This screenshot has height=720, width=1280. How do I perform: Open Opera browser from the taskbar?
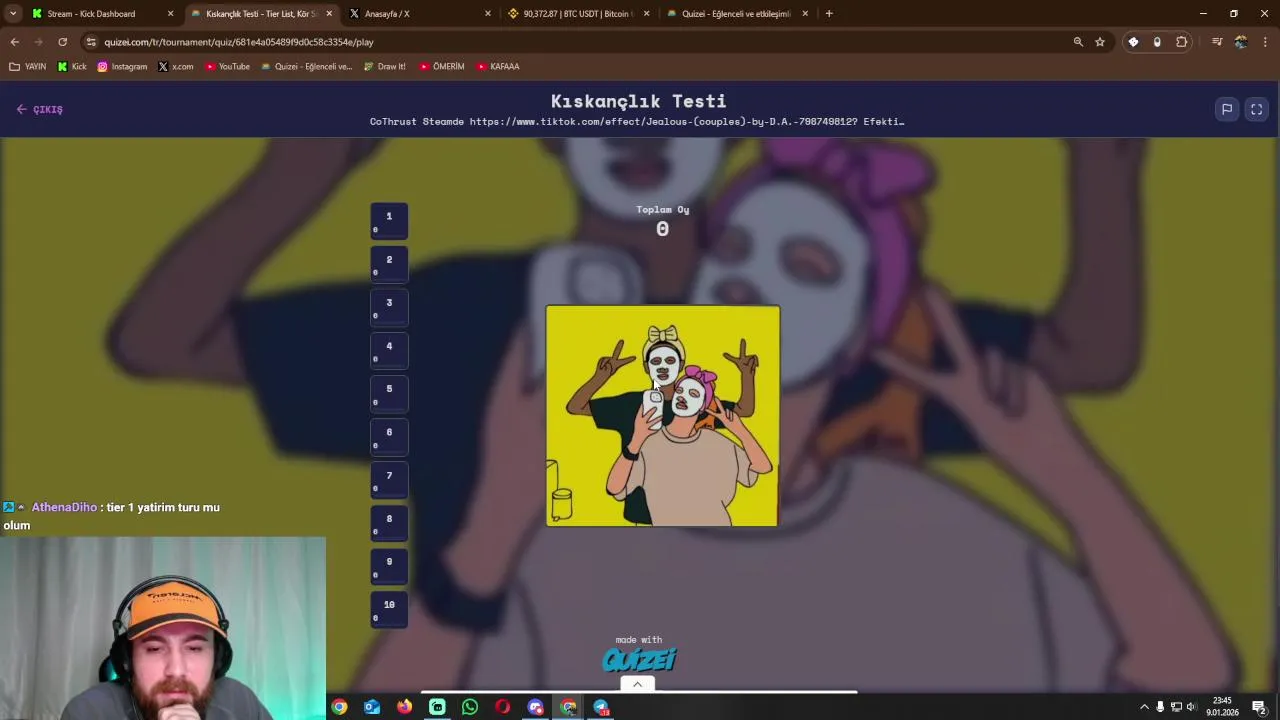coord(503,707)
